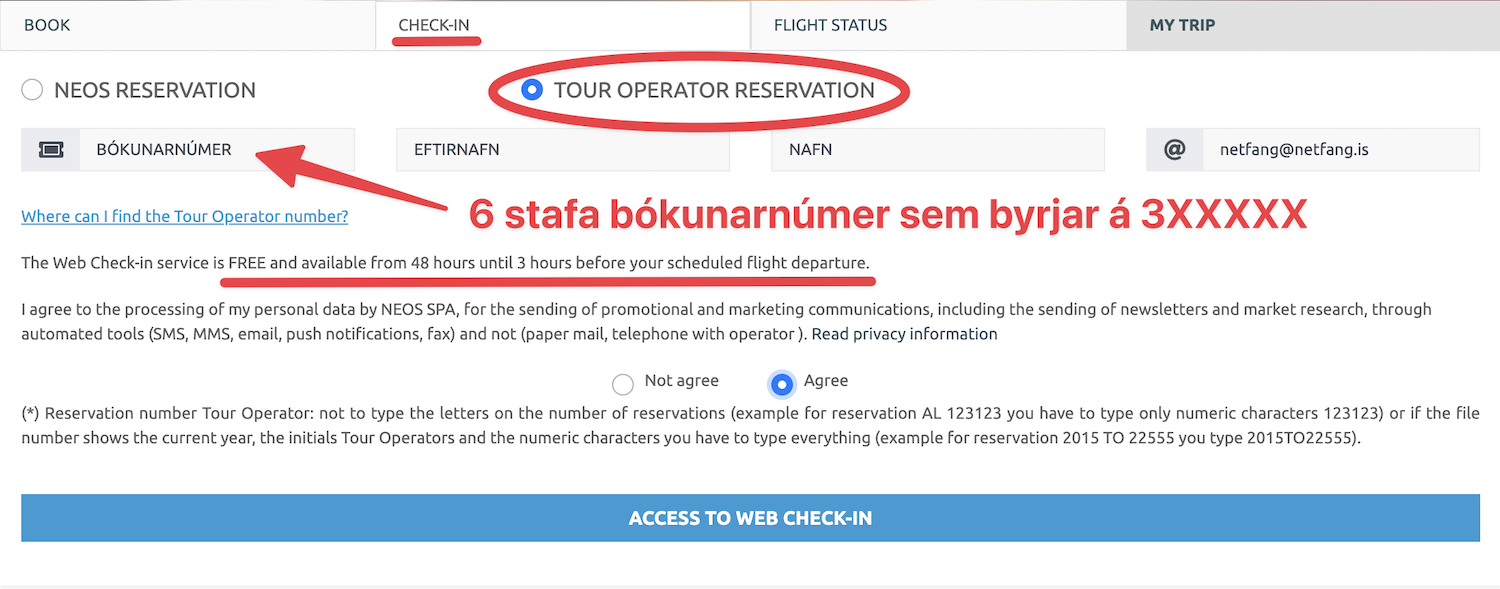The height and width of the screenshot is (589, 1500).
Task: Choose the 'Not agree' radio option
Action: pos(623,384)
